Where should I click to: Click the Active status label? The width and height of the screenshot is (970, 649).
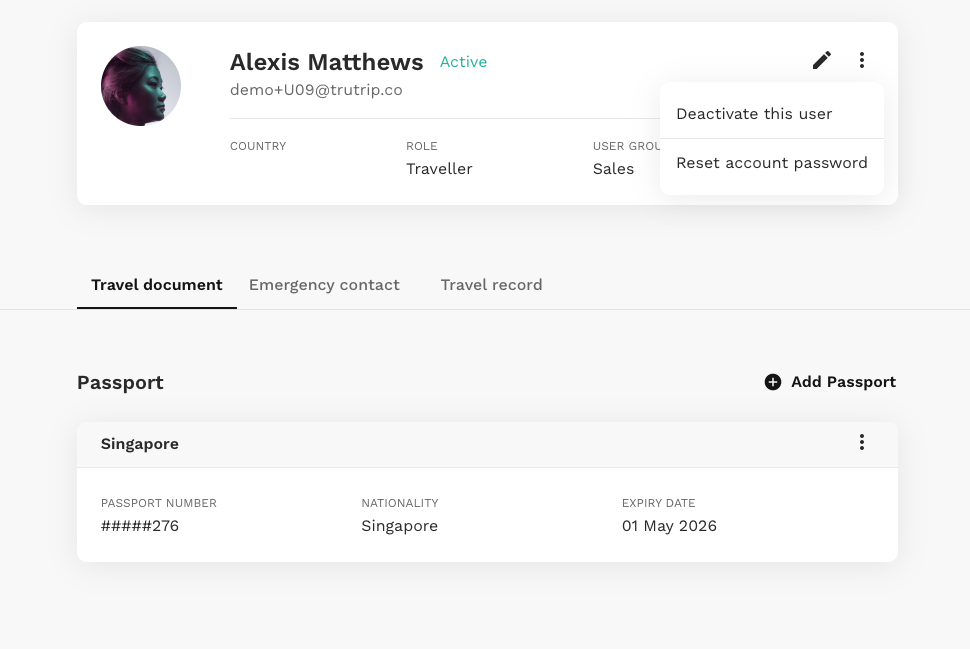(x=463, y=62)
